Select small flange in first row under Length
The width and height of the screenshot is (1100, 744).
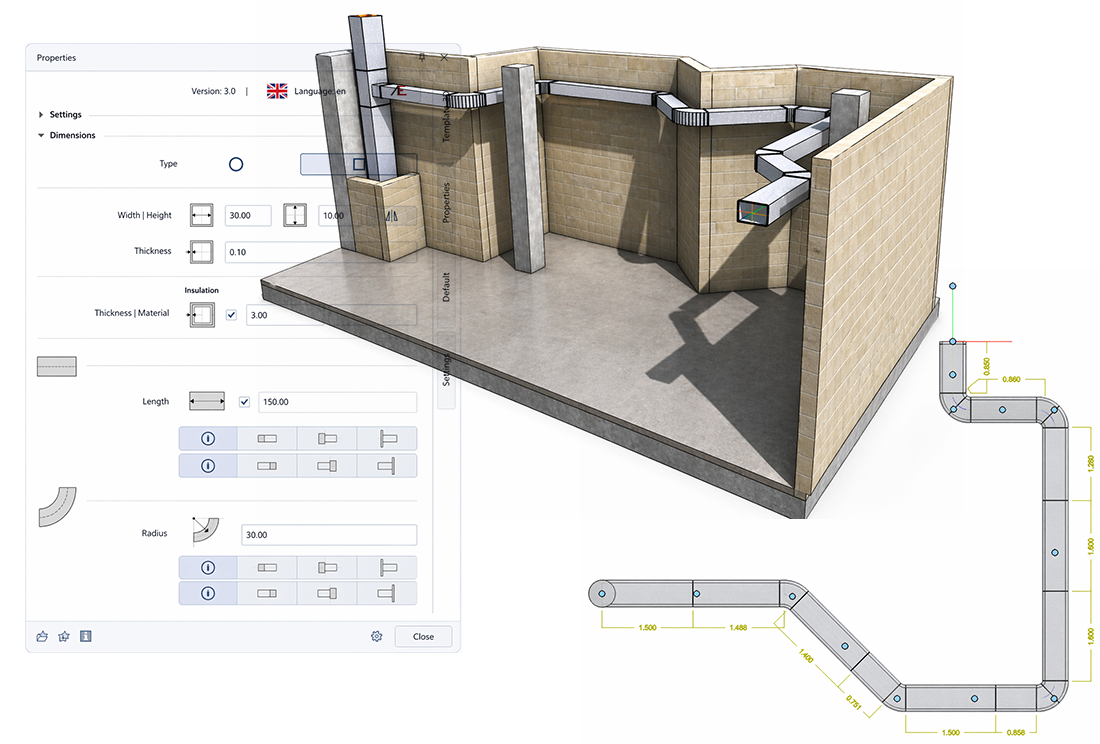(x=327, y=438)
